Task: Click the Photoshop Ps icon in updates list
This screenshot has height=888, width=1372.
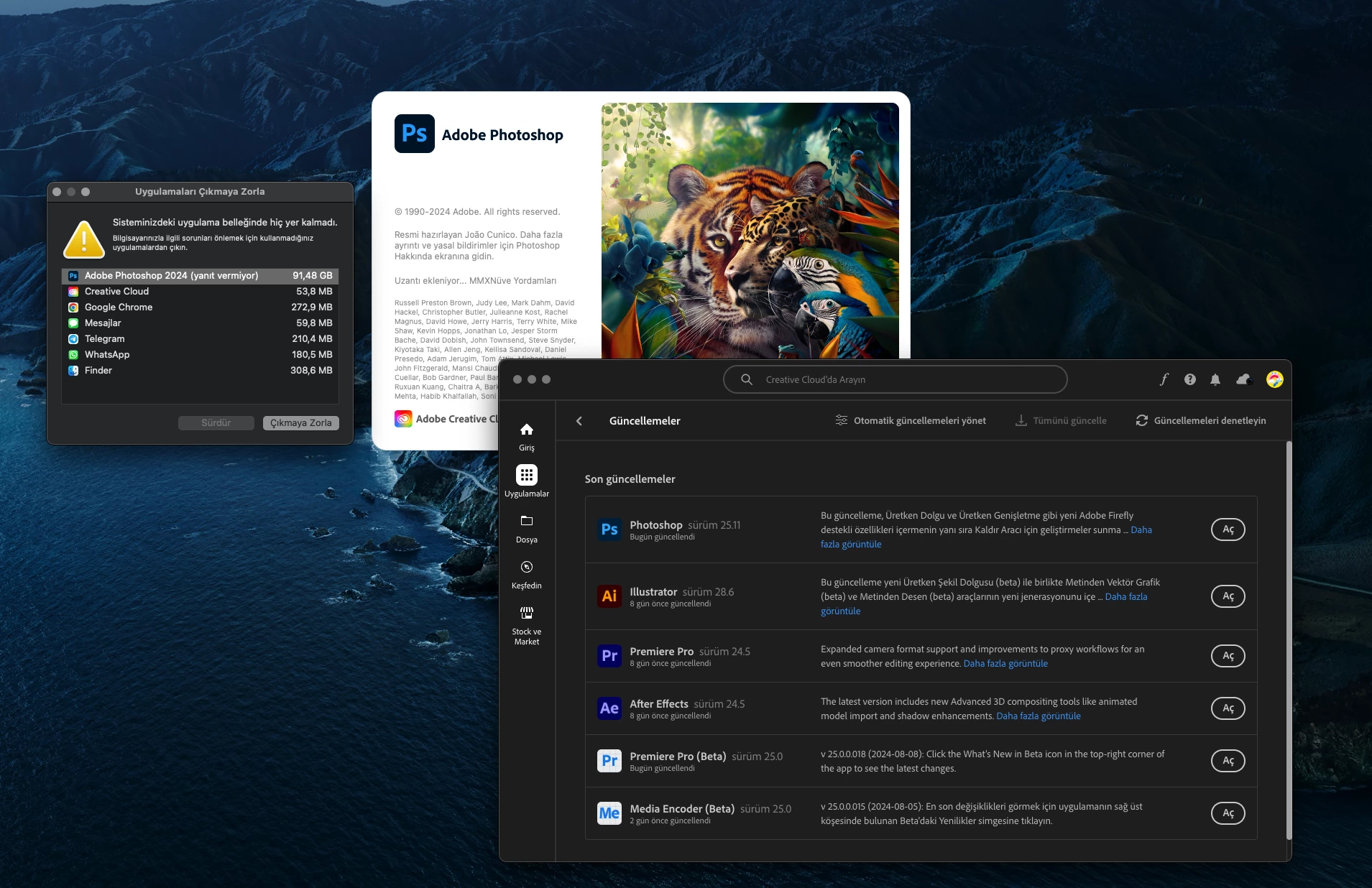Action: coord(609,529)
